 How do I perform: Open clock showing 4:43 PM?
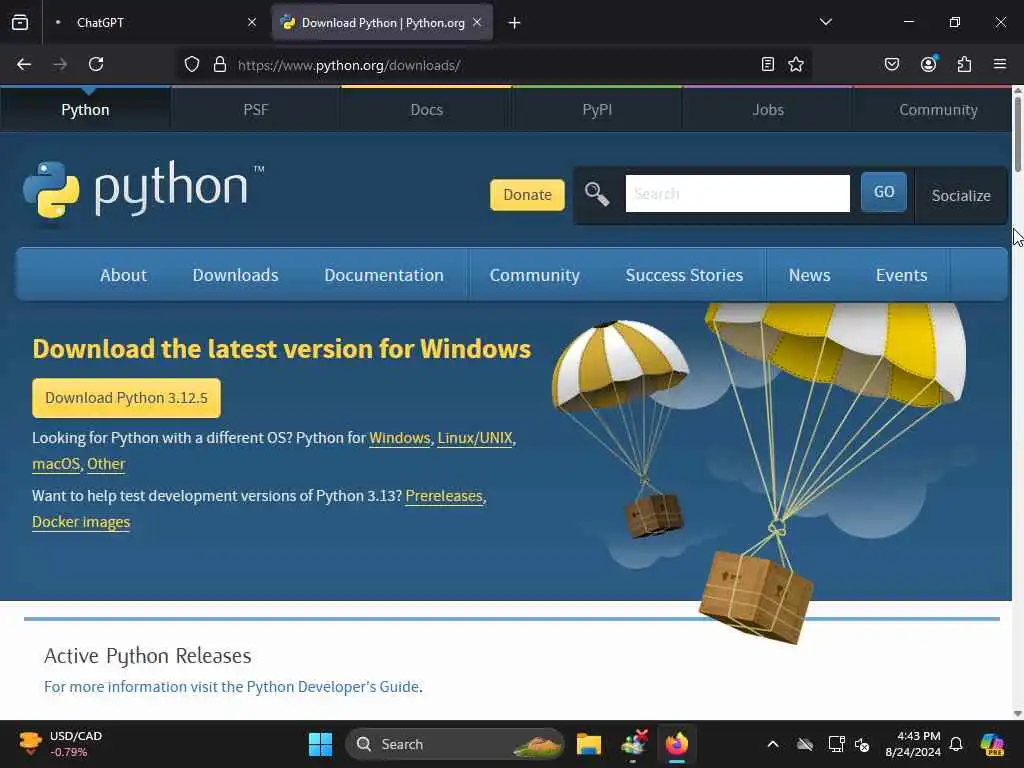pos(913,744)
